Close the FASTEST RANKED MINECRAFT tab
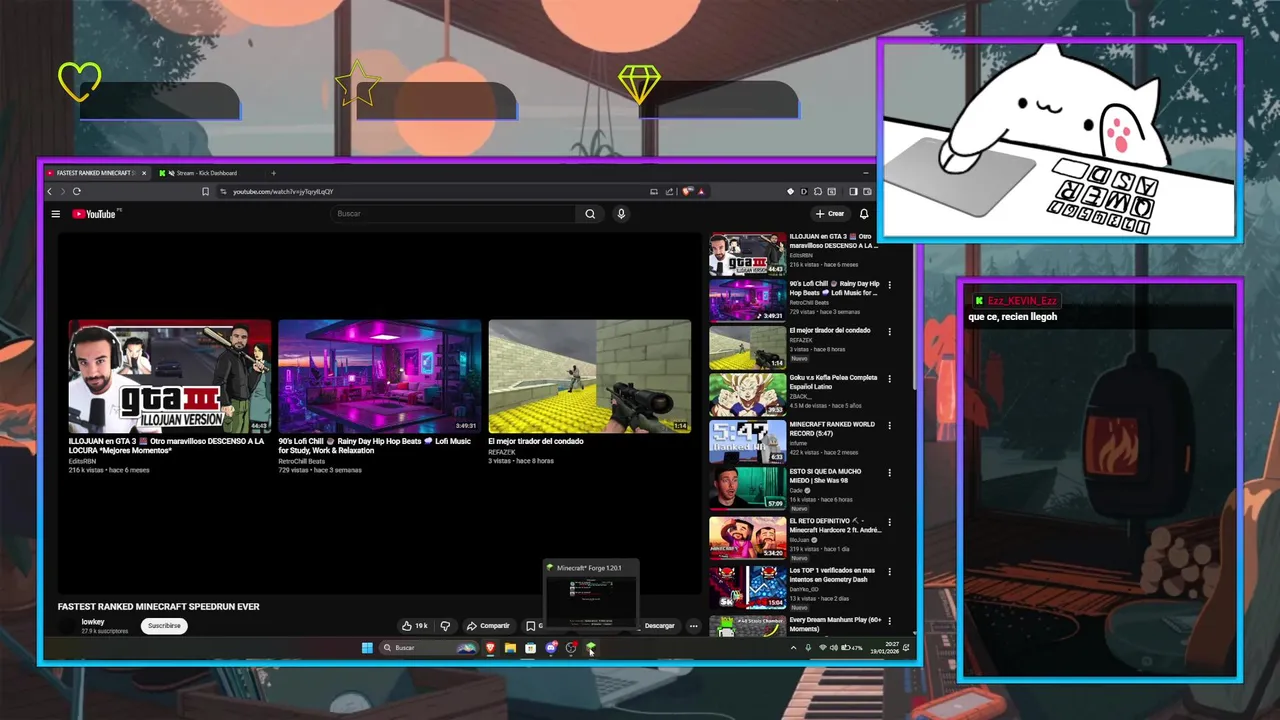 coord(143,173)
